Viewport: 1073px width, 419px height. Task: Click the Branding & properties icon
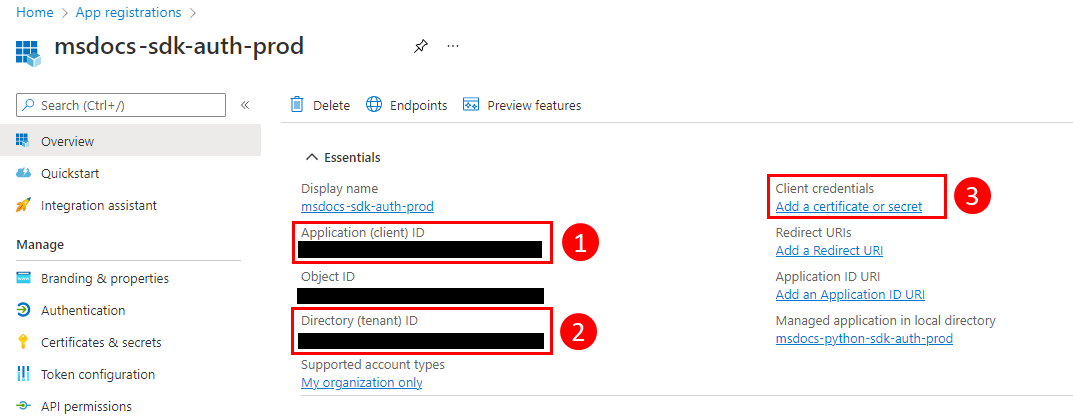(23, 278)
